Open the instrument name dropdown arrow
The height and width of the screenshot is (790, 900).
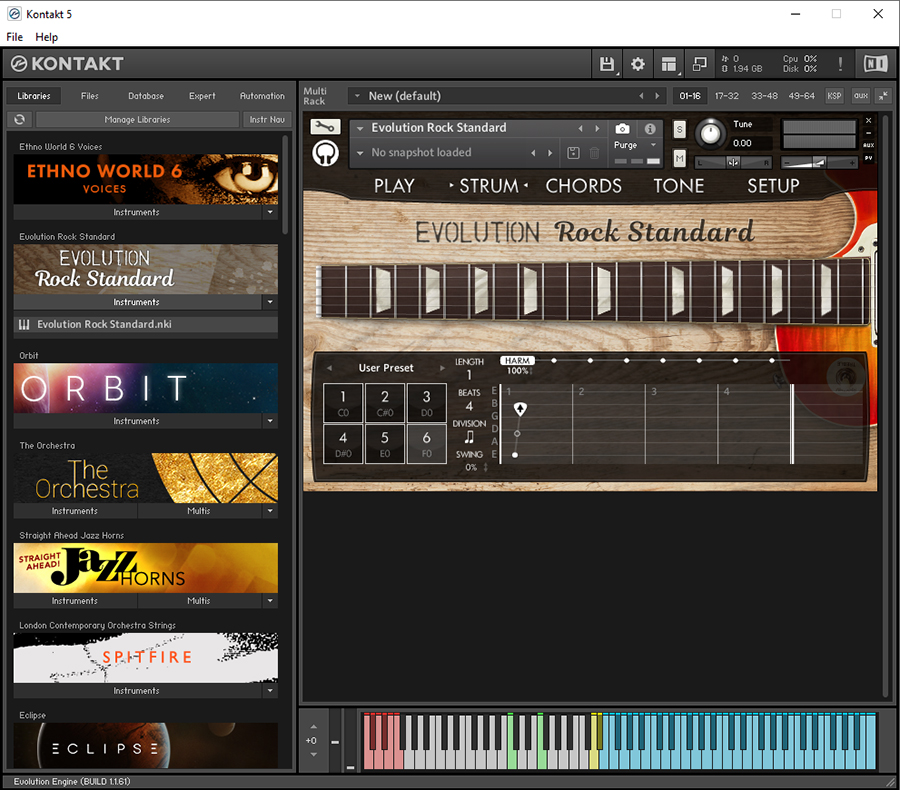[360, 129]
